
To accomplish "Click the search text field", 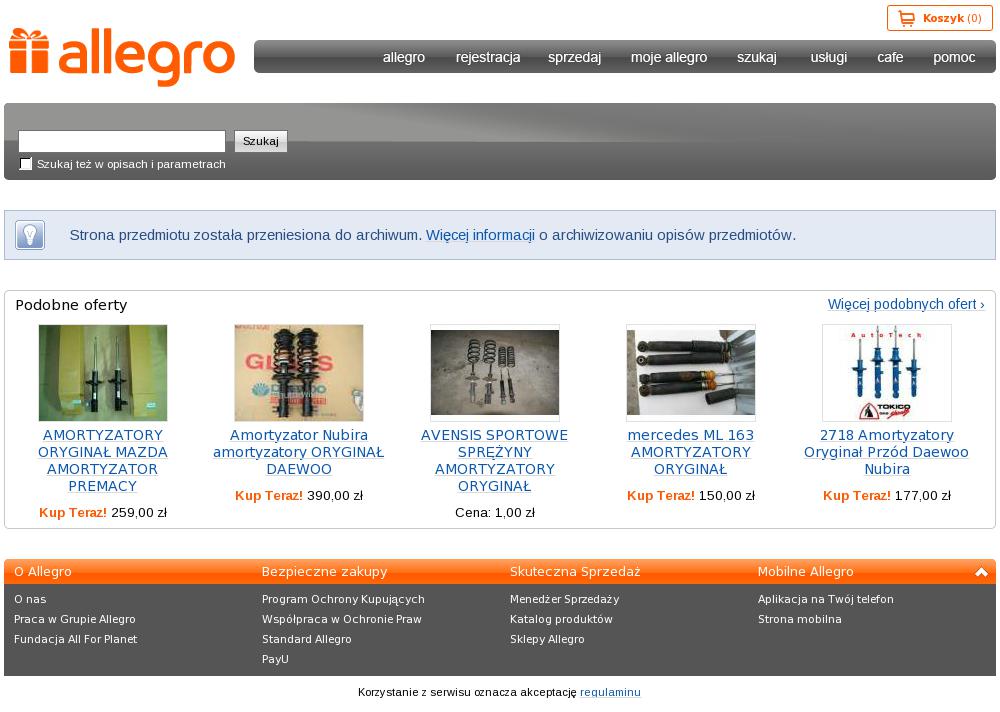I will click(x=122, y=141).
